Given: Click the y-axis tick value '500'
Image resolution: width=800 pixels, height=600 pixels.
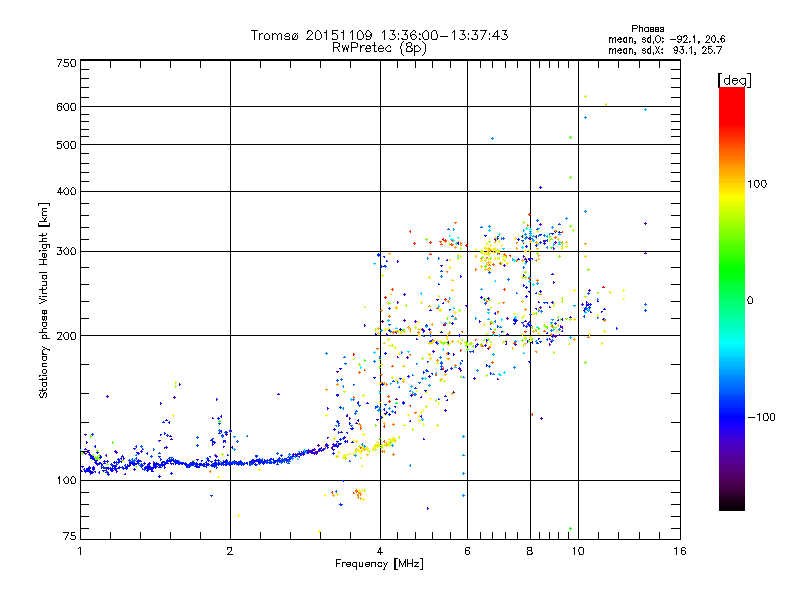Looking at the screenshot, I should (x=66, y=145).
